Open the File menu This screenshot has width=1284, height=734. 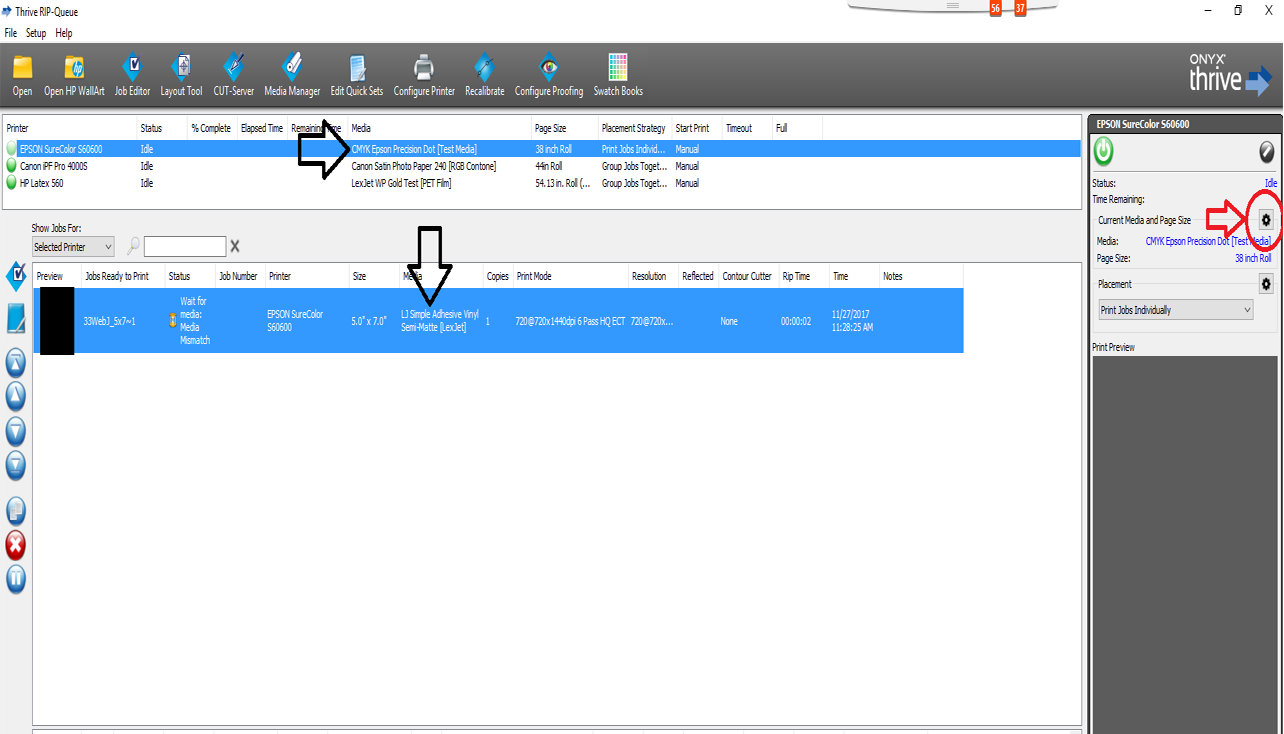click(11, 33)
